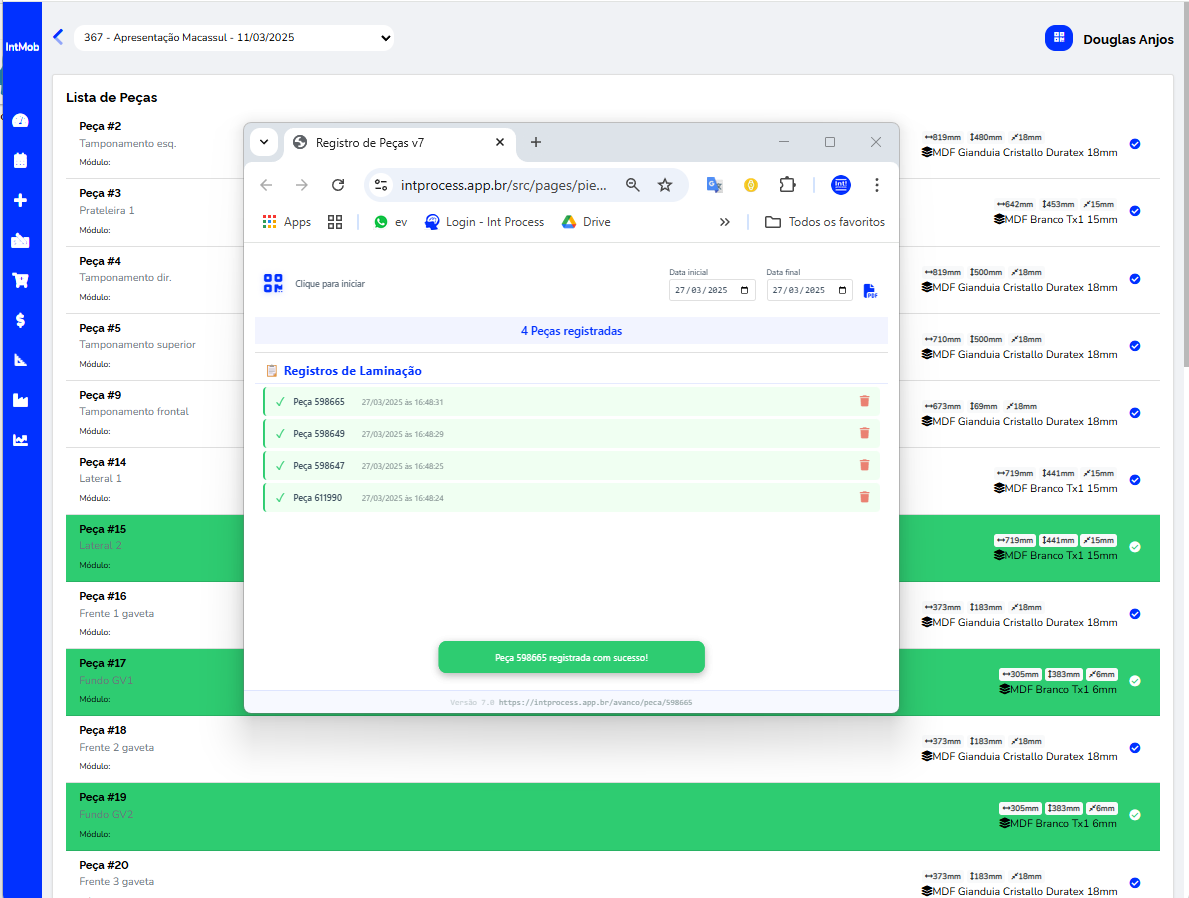Click the QR code scan icon to start

pos(273,284)
